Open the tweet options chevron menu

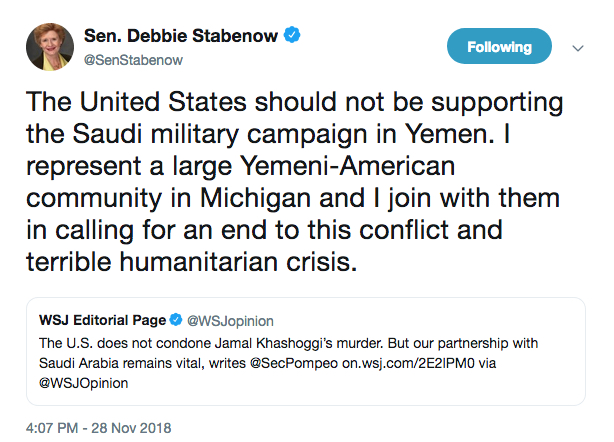click(x=577, y=47)
